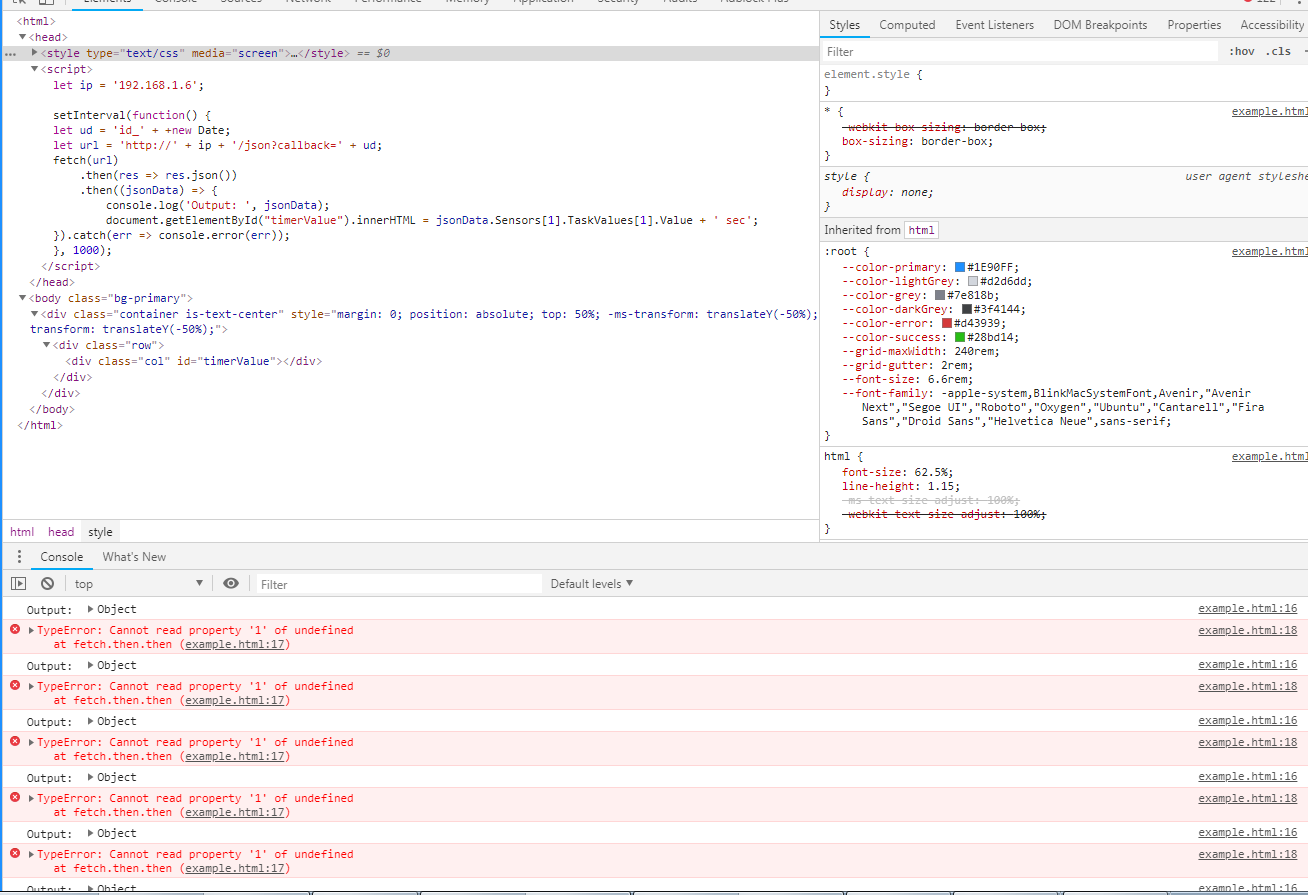Select the Console drawer tab
The height and width of the screenshot is (895, 1308).
pyautogui.click(x=61, y=557)
